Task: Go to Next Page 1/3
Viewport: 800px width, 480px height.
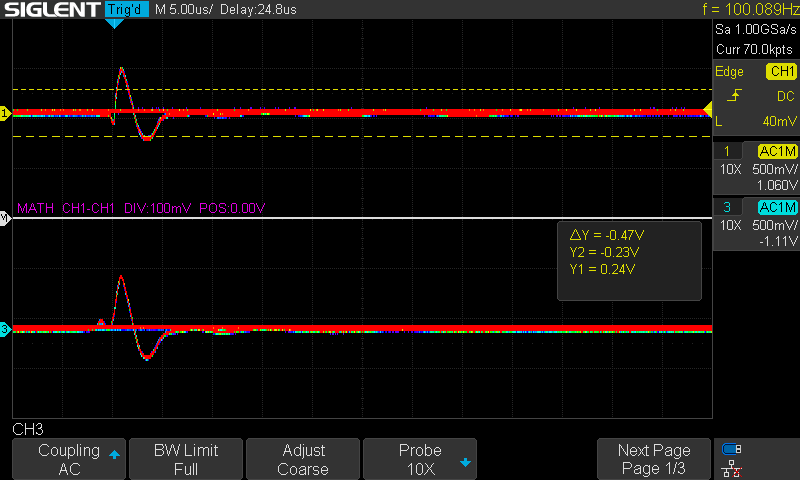Action: point(654,459)
